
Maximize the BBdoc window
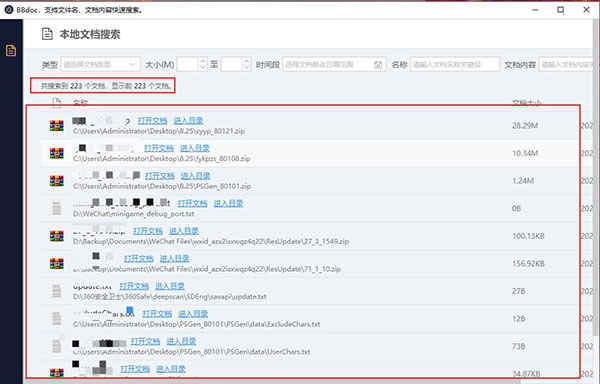[561, 10]
